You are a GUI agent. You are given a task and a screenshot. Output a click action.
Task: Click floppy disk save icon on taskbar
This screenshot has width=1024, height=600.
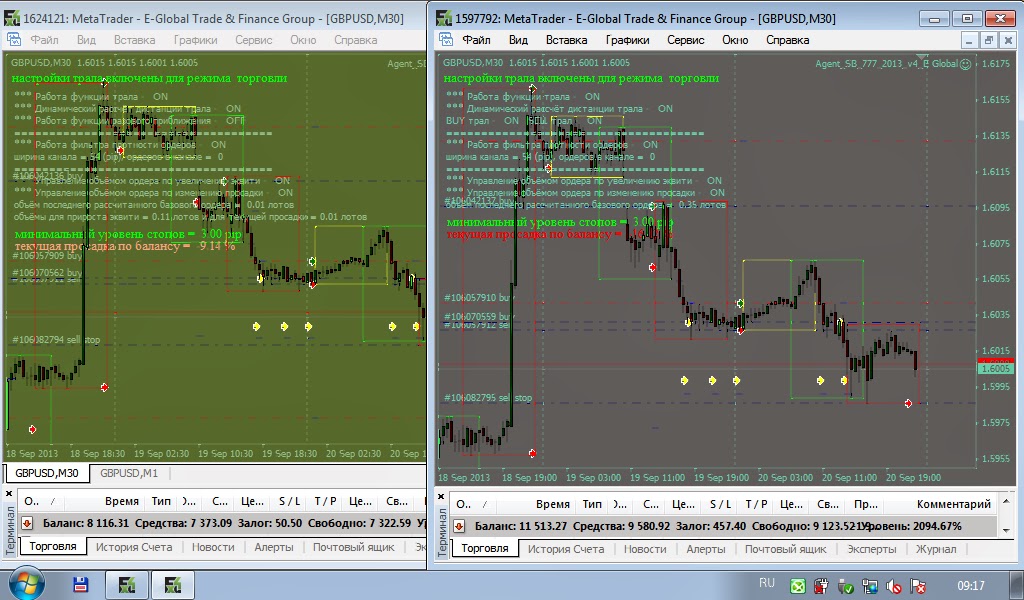click(x=81, y=584)
